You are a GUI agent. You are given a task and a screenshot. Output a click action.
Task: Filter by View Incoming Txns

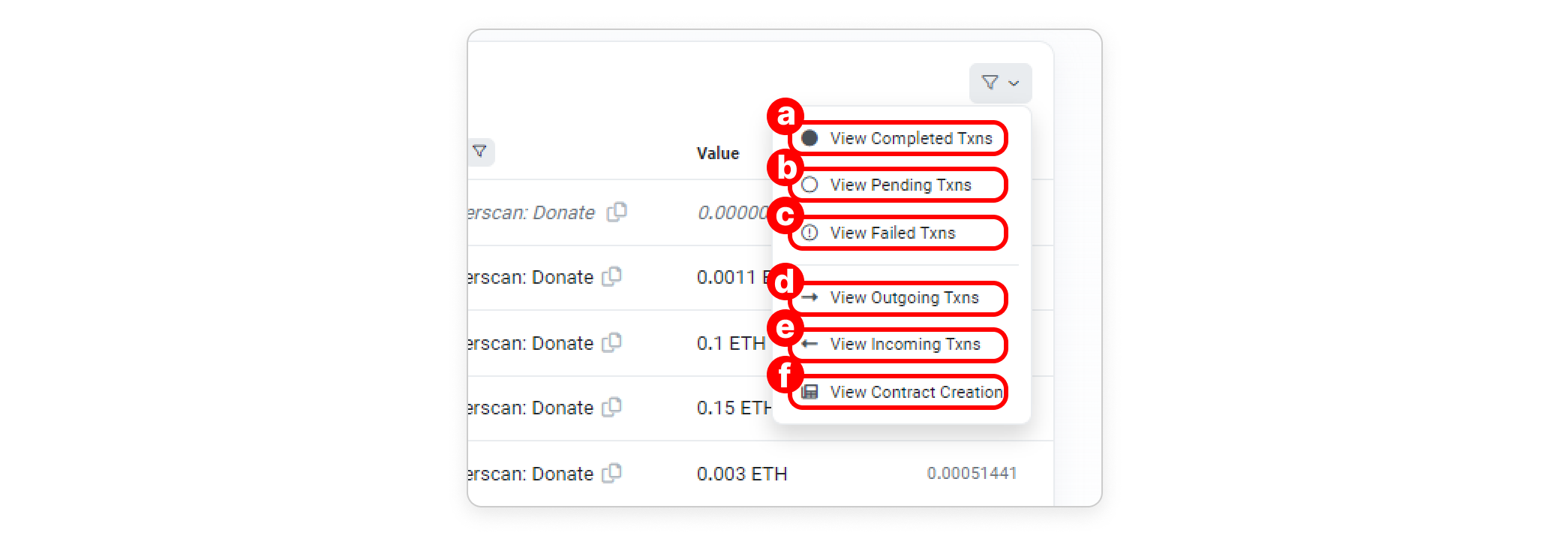click(904, 345)
